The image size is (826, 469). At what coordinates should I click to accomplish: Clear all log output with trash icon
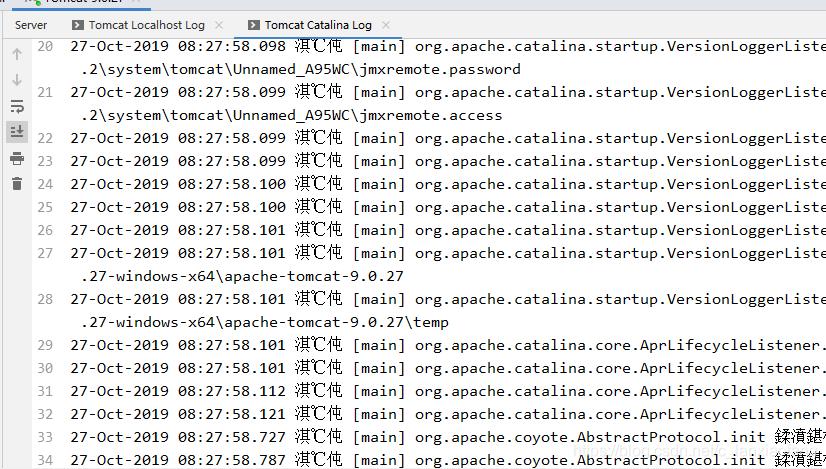[17, 183]
